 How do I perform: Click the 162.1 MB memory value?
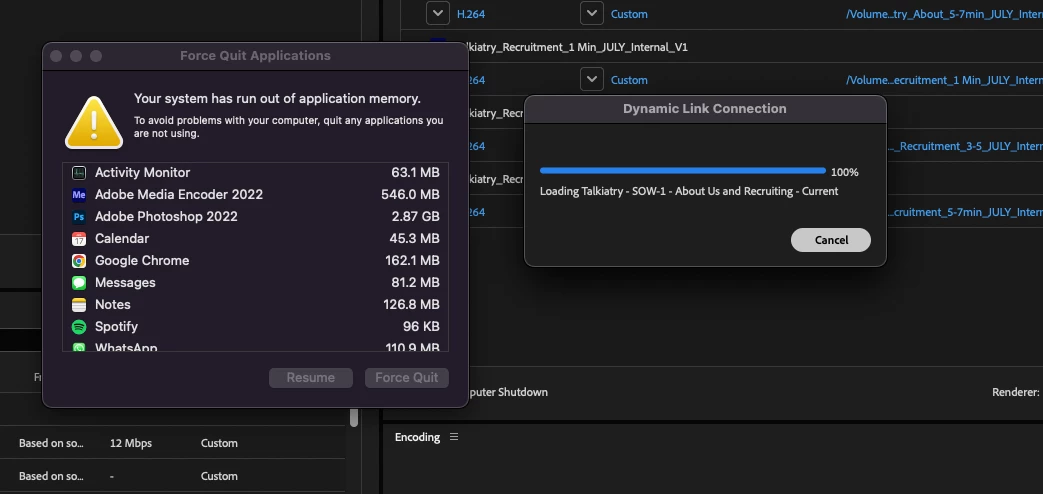(412, 261)
